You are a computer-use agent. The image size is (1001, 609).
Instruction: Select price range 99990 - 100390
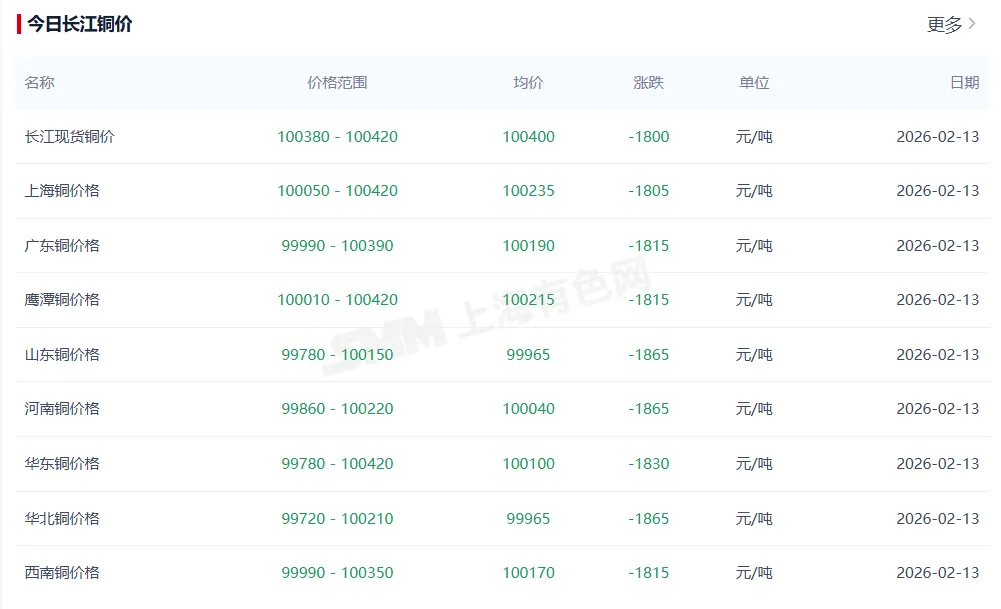click(x=337, y=246)
